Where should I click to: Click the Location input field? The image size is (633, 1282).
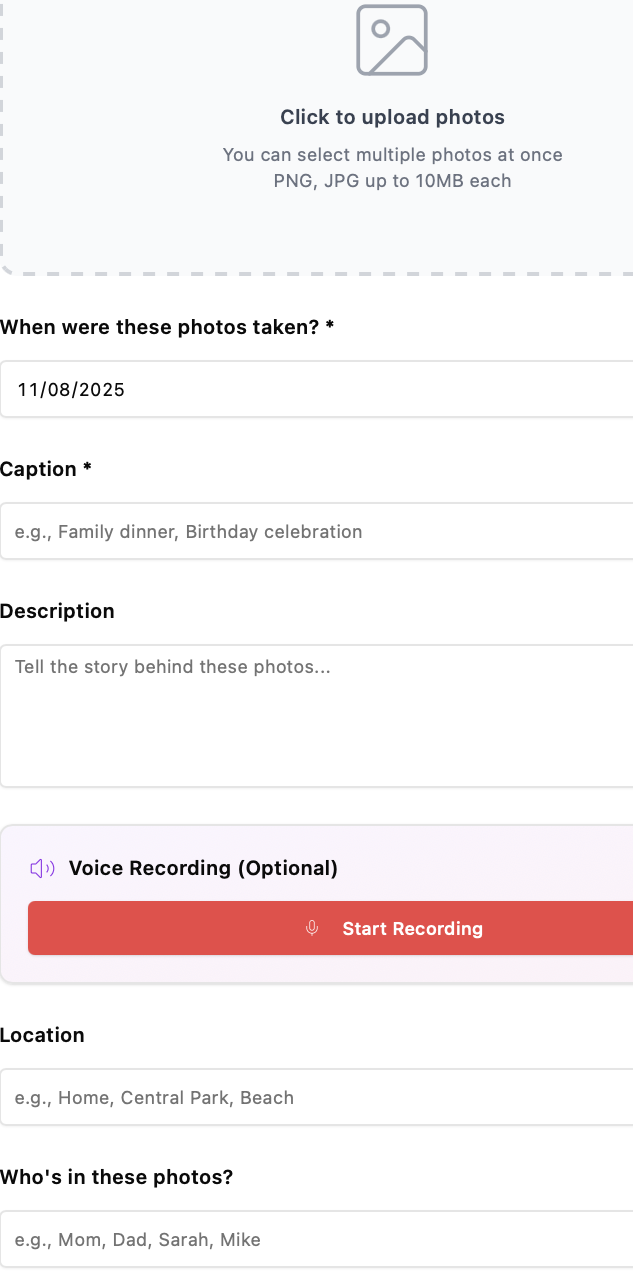(x=316, y=1097)
